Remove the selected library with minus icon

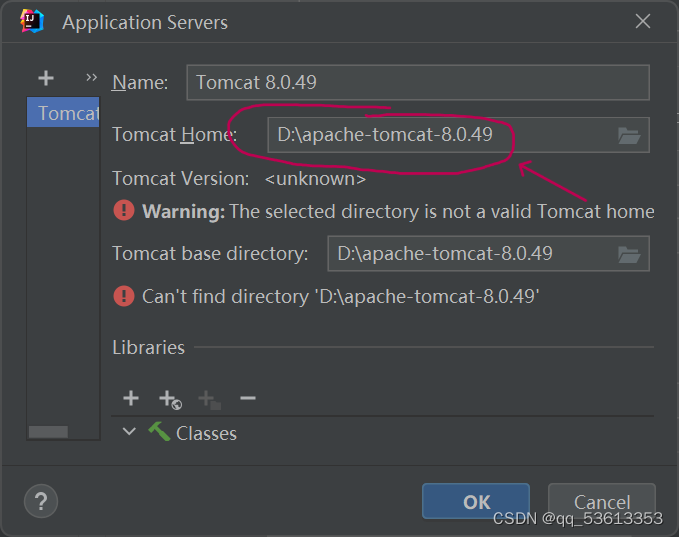248,398
